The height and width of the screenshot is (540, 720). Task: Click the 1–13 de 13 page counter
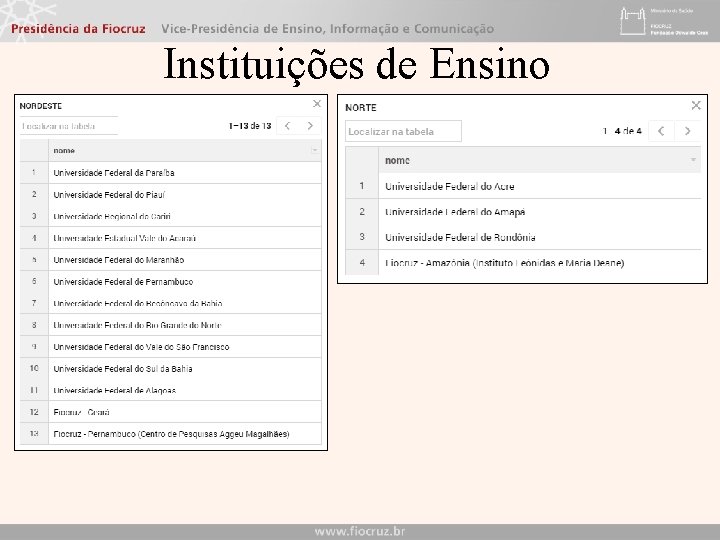point(250,126)
